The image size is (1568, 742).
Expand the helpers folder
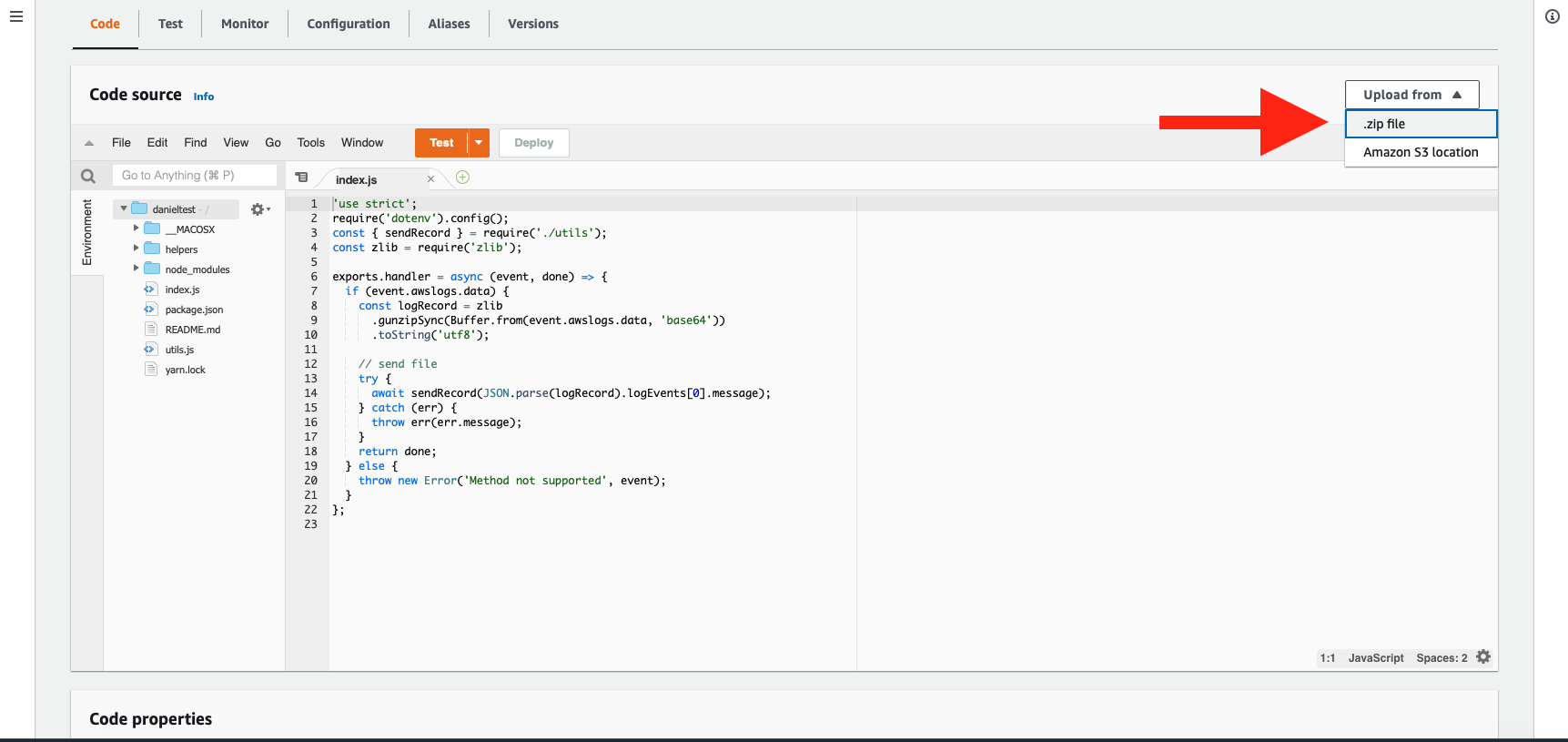click(137, 248)
